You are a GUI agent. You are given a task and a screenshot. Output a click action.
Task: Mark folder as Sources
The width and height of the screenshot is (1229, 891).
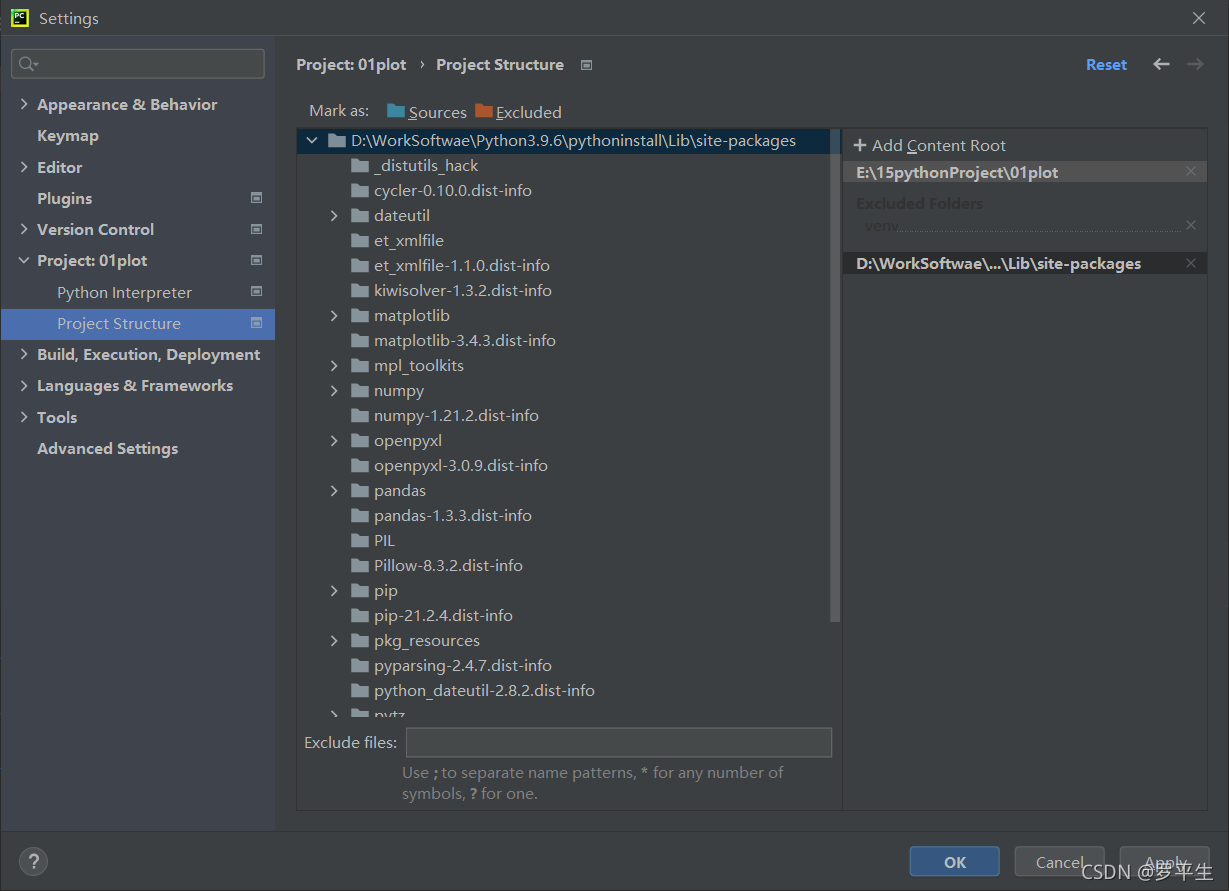pyautogui.click(x=427, y=112)
